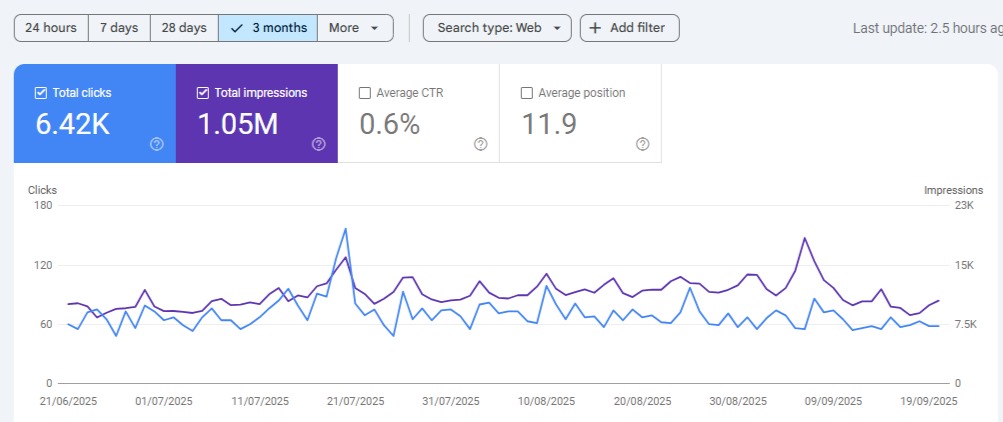
Task: Select the 24 hours date range
Action: coord(51,28)
